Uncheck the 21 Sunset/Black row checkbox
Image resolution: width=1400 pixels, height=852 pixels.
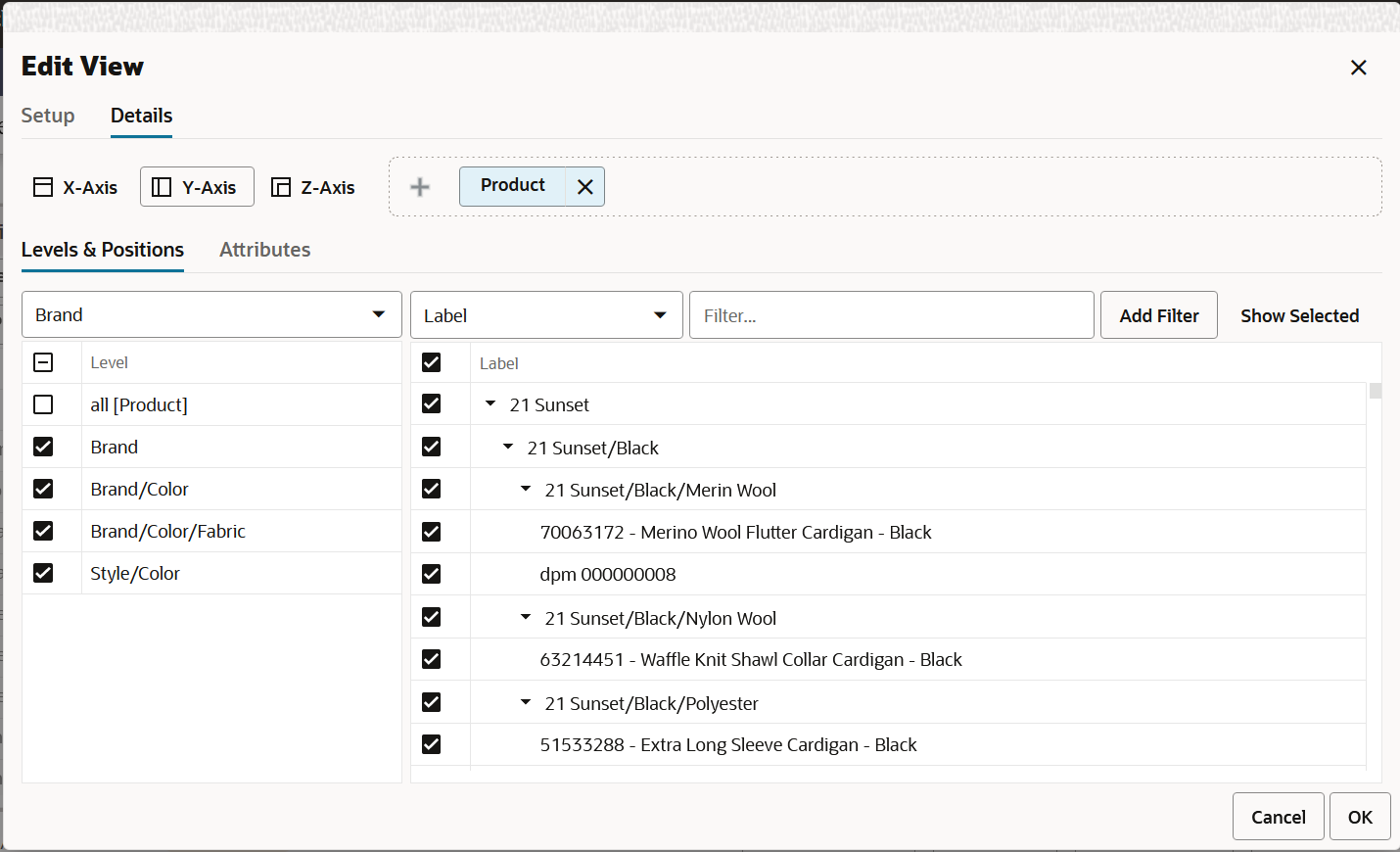click(431, 447)
